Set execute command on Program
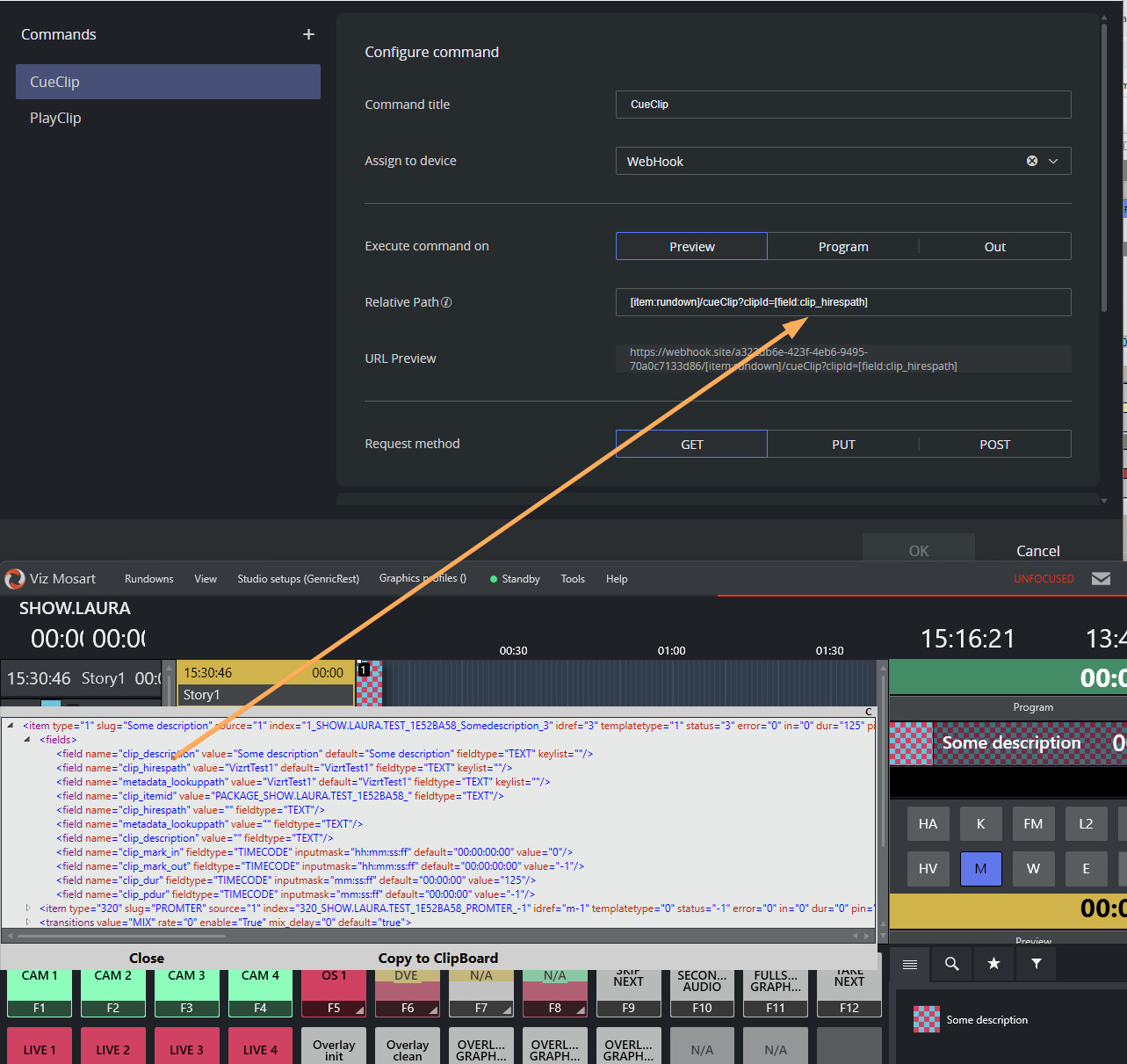The image size is (1127, 1064). [x=842, y=247]
